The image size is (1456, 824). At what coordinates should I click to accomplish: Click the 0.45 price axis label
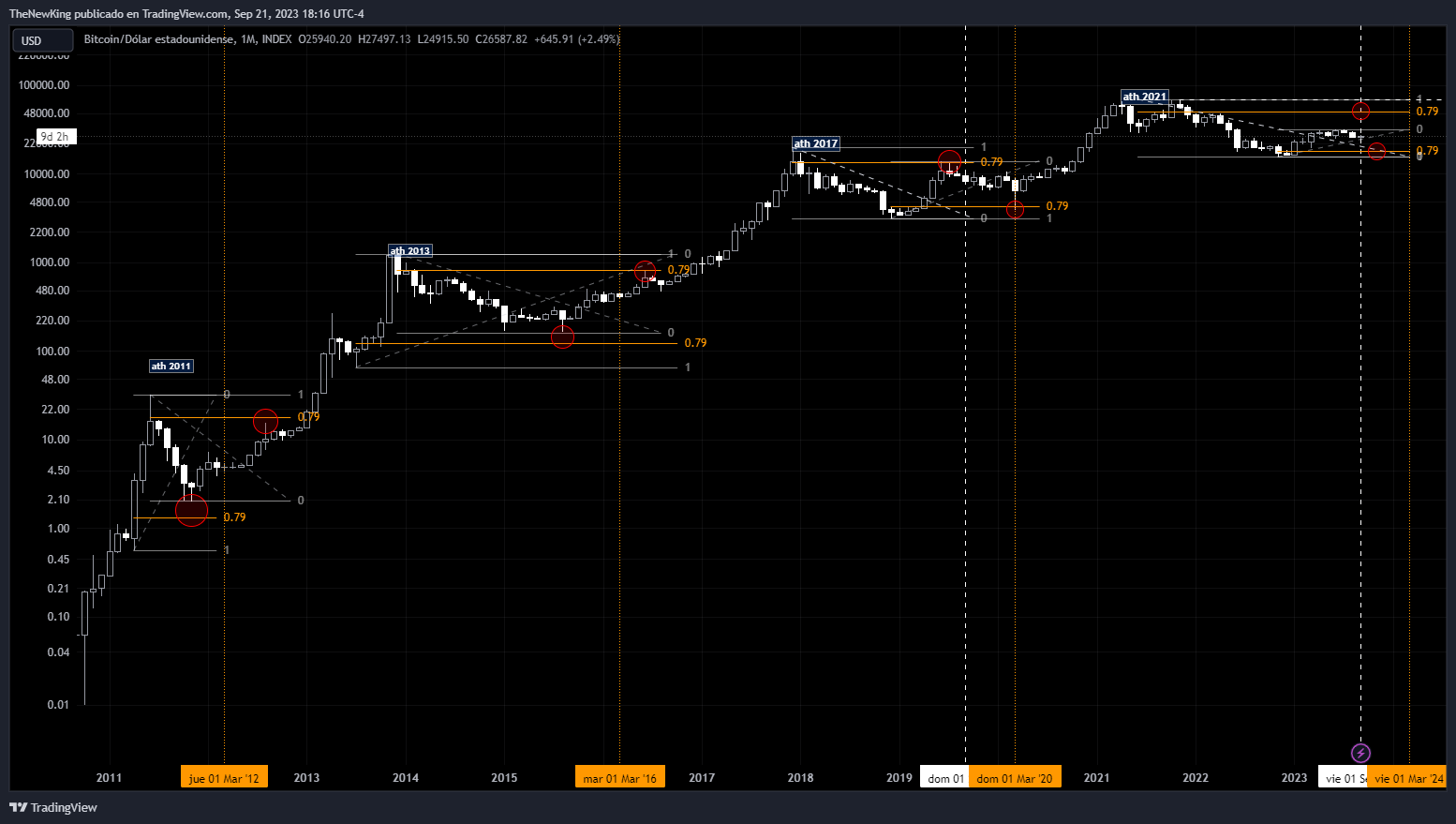(58, 560)
